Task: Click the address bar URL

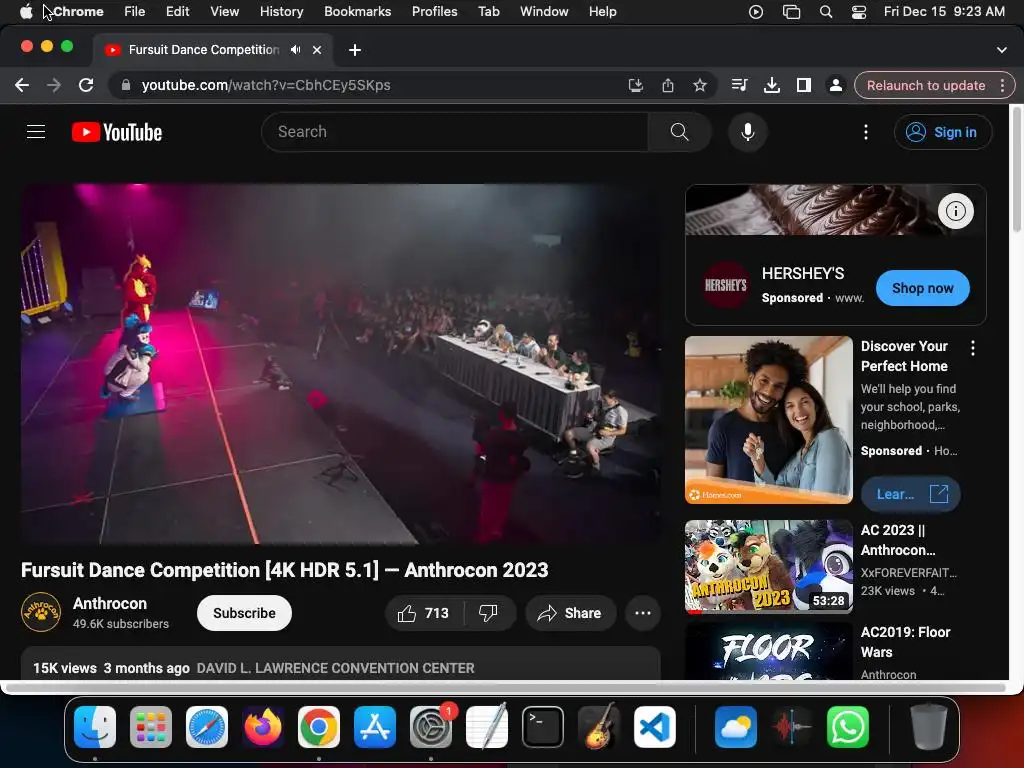Action: 266,85
